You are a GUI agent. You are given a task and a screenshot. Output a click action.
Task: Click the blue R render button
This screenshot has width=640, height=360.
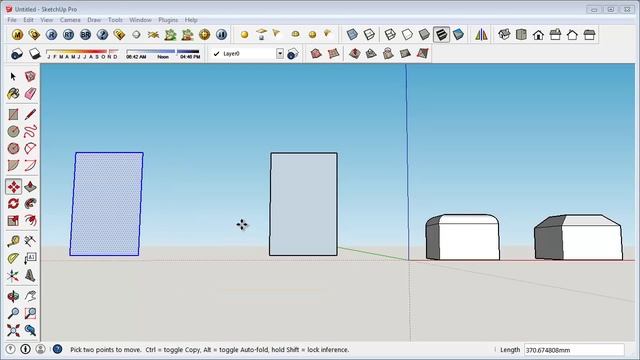point(51,35)
